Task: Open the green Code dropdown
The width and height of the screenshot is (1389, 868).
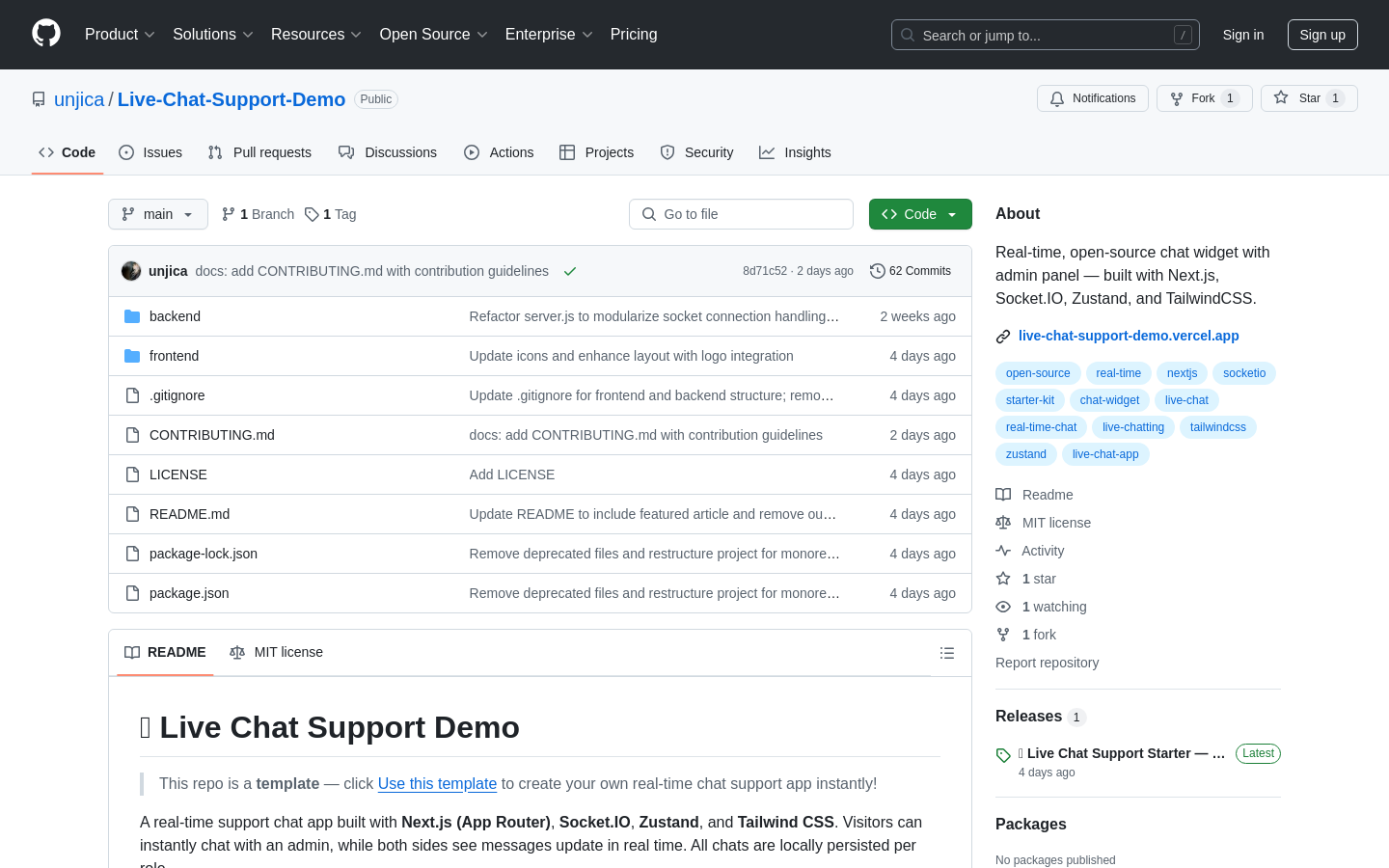Action: pyautogui.click(x=920, y=214)
